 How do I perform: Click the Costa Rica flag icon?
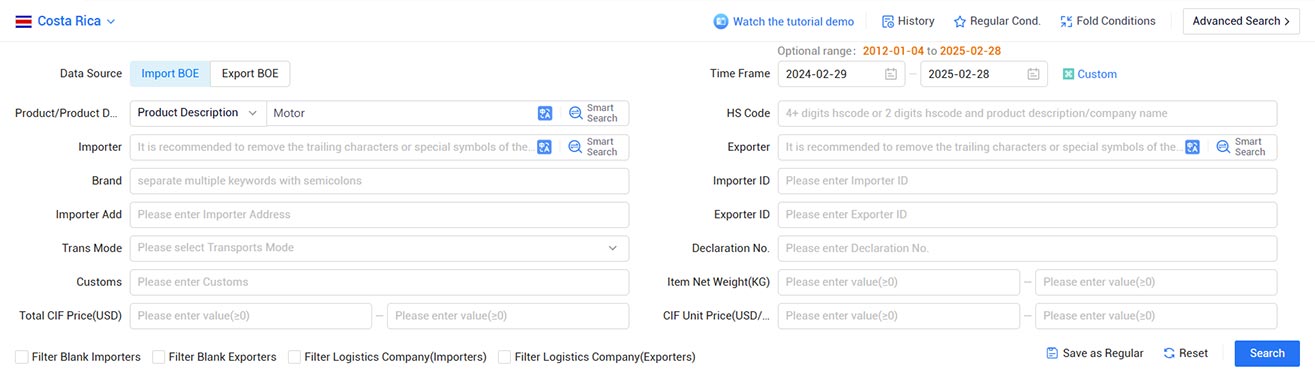[23, 21]
